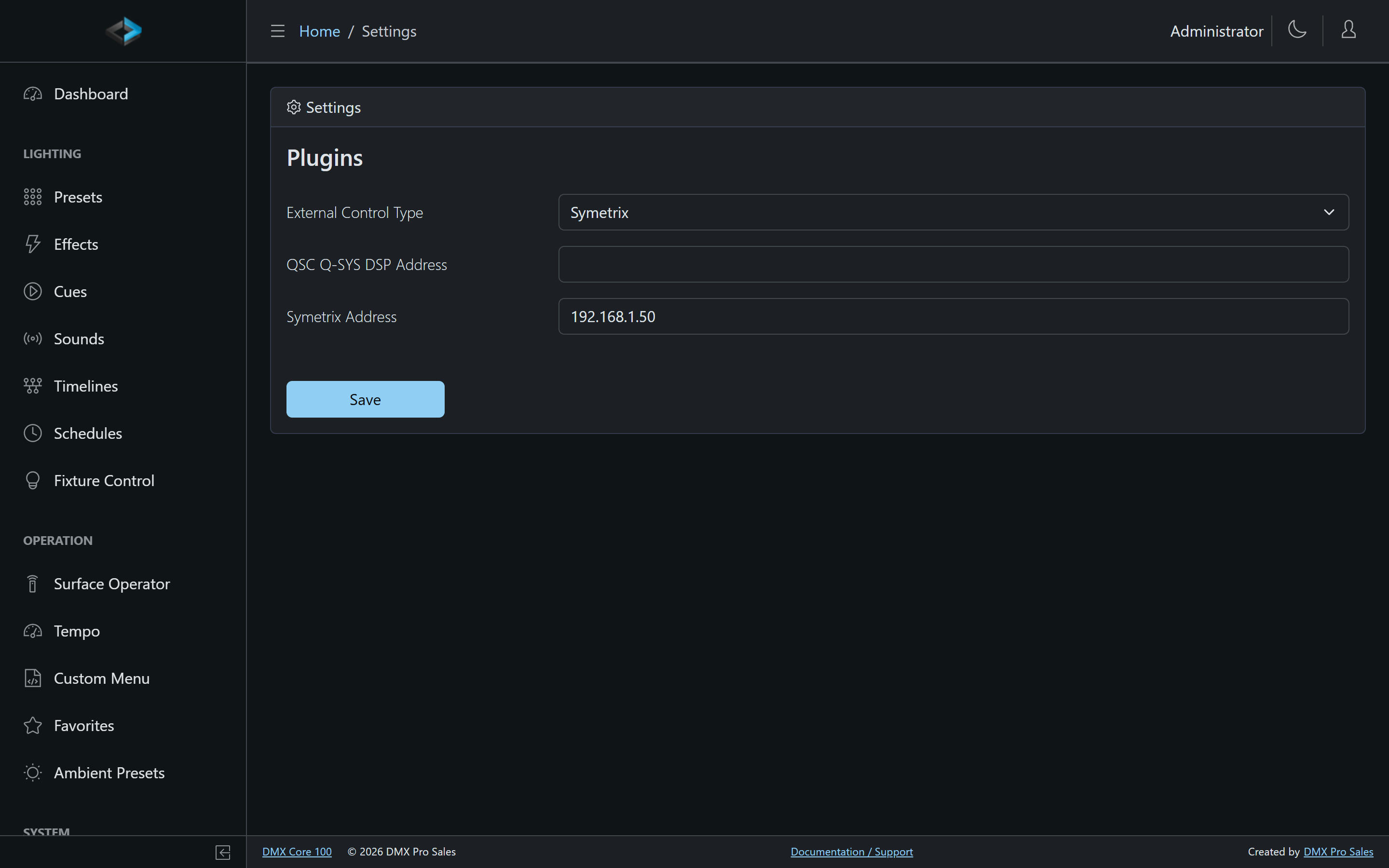Click the Symetrix Address input field

(x=953, y=316)
